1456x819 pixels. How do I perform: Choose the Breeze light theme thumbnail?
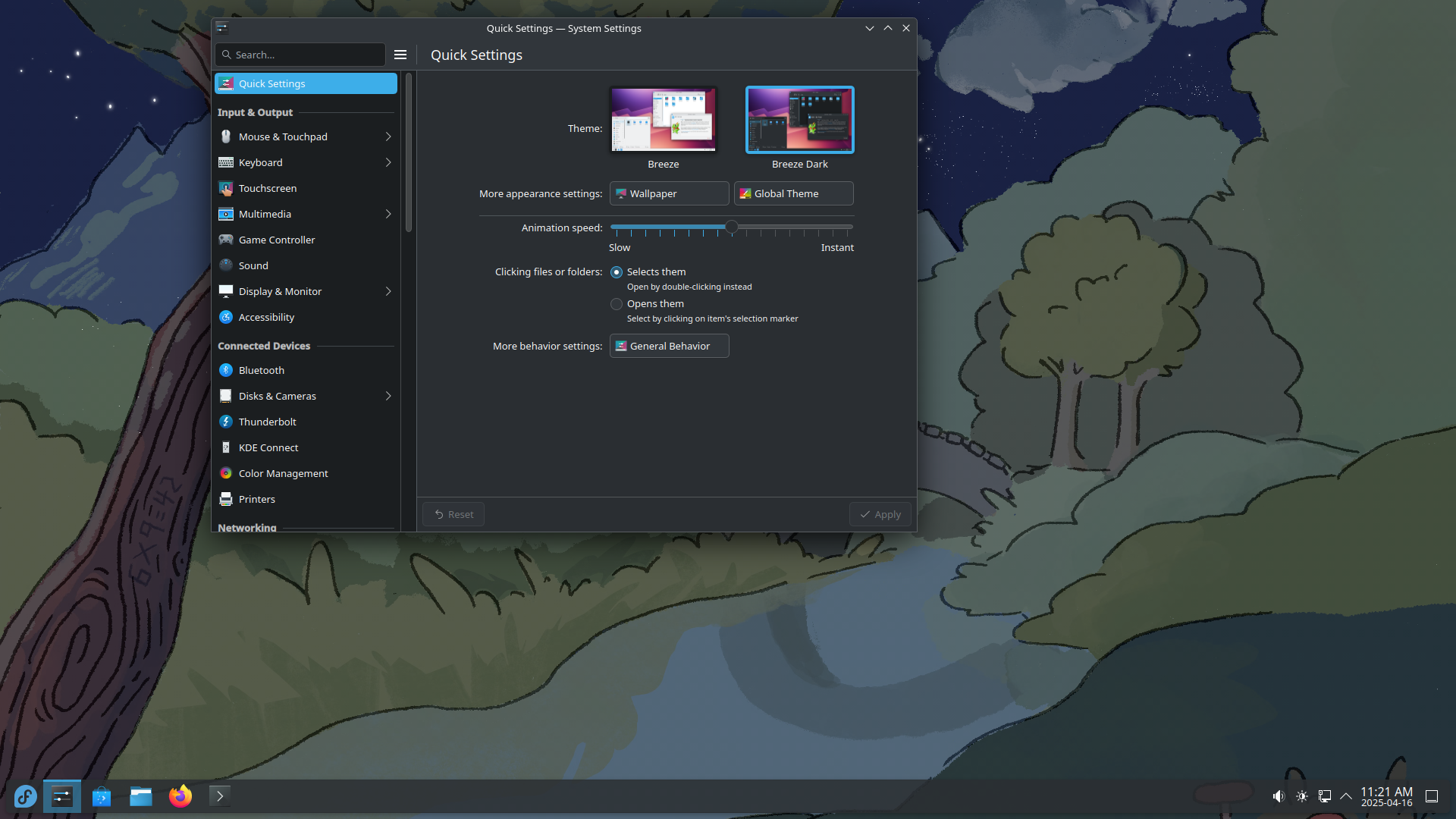click(664, 120)
